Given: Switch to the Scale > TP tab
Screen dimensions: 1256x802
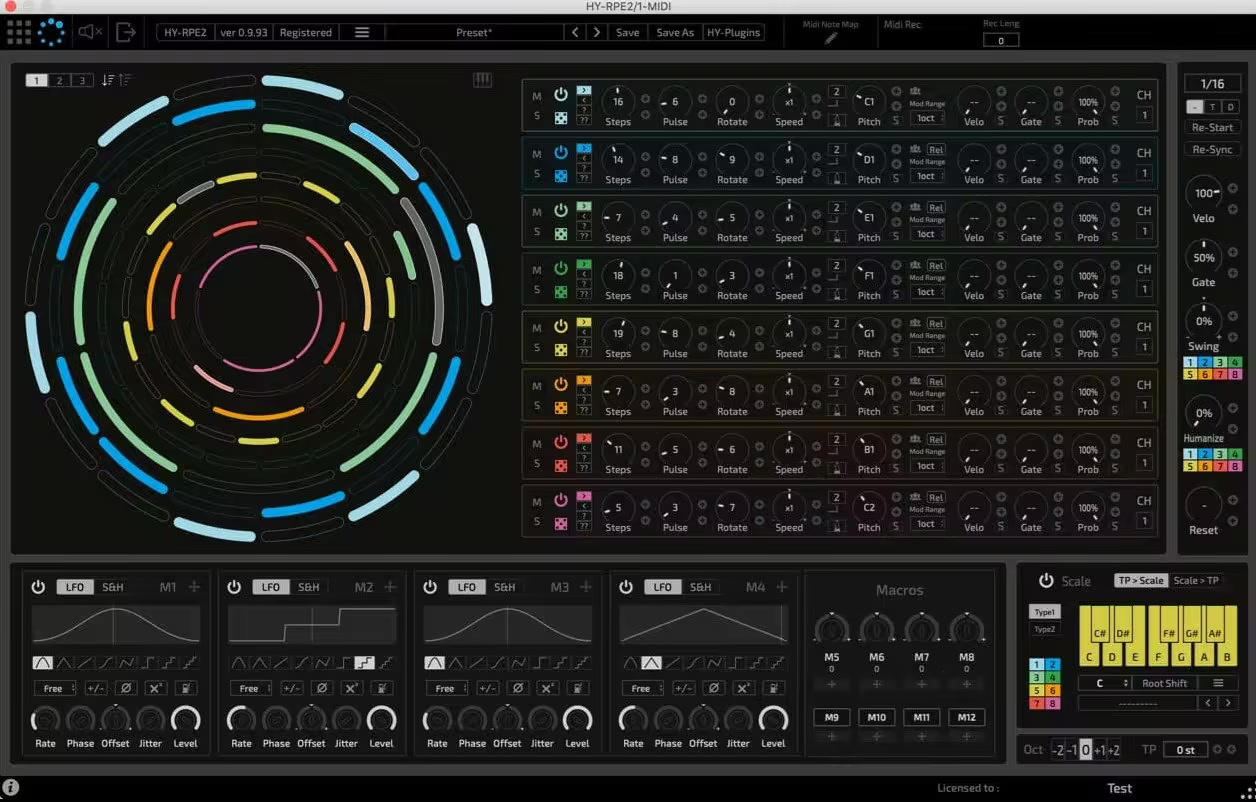Looking at the screenshot, I should tap(1196, 580).
